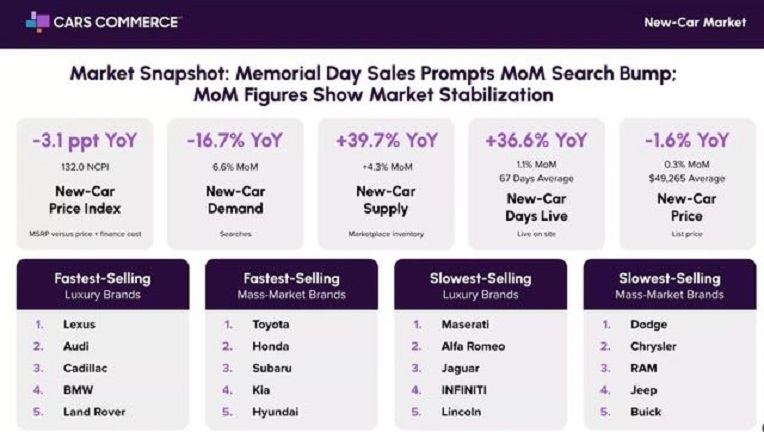The image size is (764, 432).
Task: Open the New-Car Demand stat card
Action: click(x=235, y=184)
